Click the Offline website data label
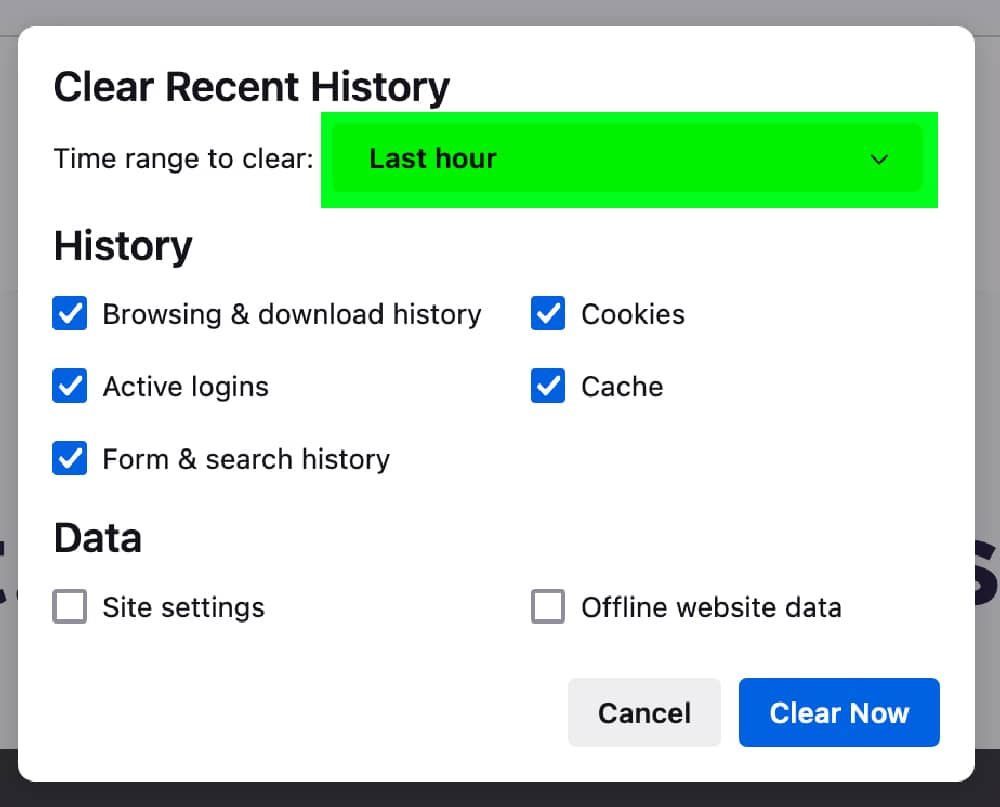 [x=711, y=607]
